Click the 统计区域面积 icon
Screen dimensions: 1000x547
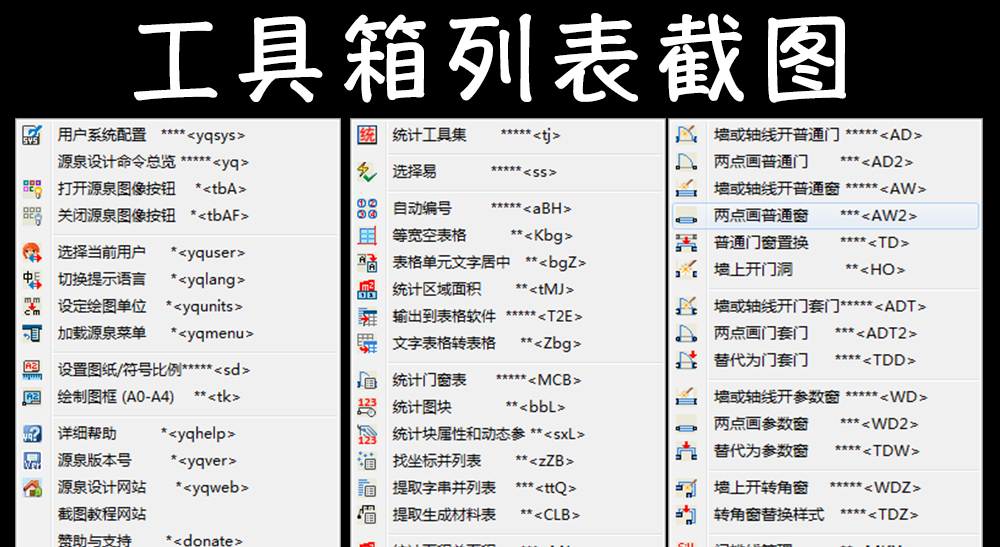coord(367,289)
